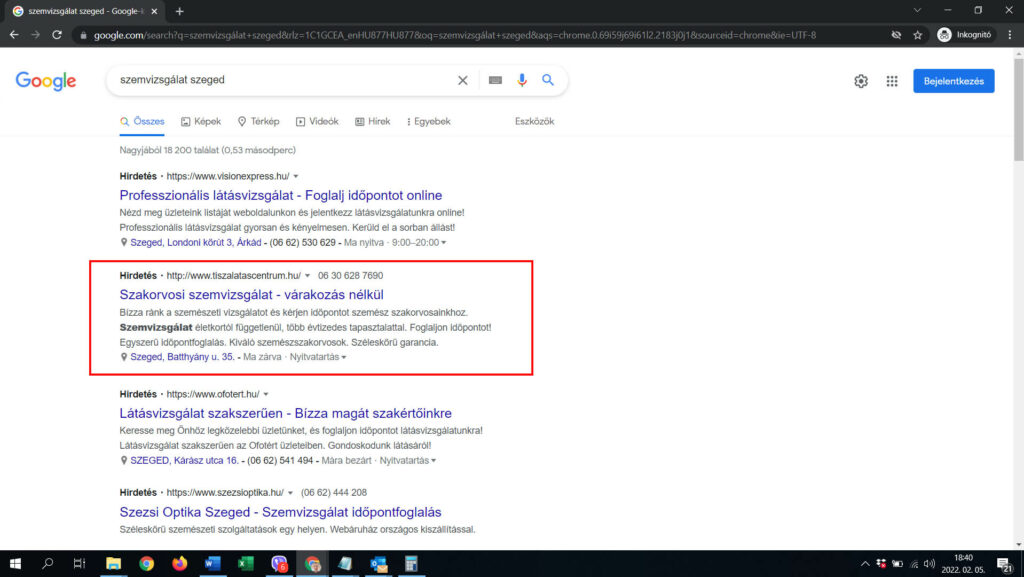
Task: Open the Professzionális látásvizsgálat ad link
Action: click(x=281, y=195)
